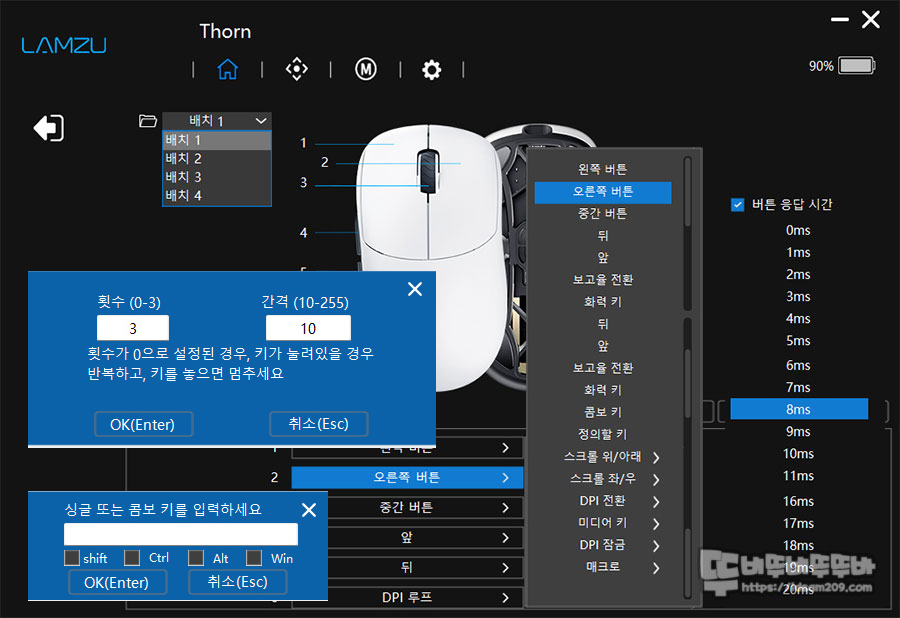Viewport: 900px width, 618px height.
Task: Select 8ms highlighted response time
Action: 798,409
